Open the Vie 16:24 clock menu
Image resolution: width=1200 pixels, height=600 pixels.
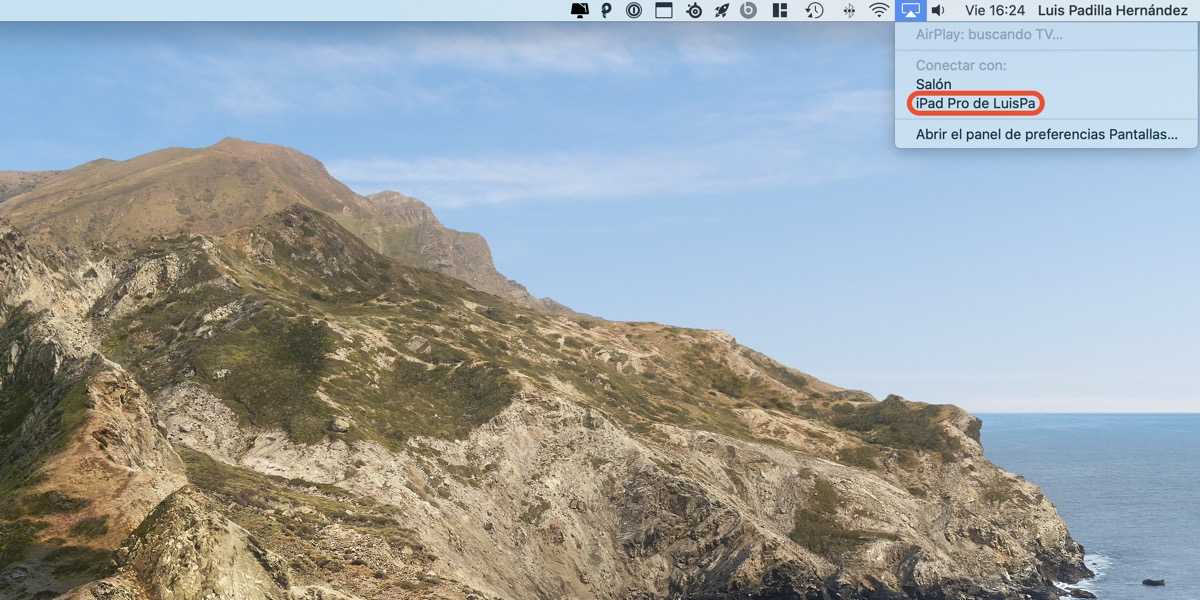(994, 10)
